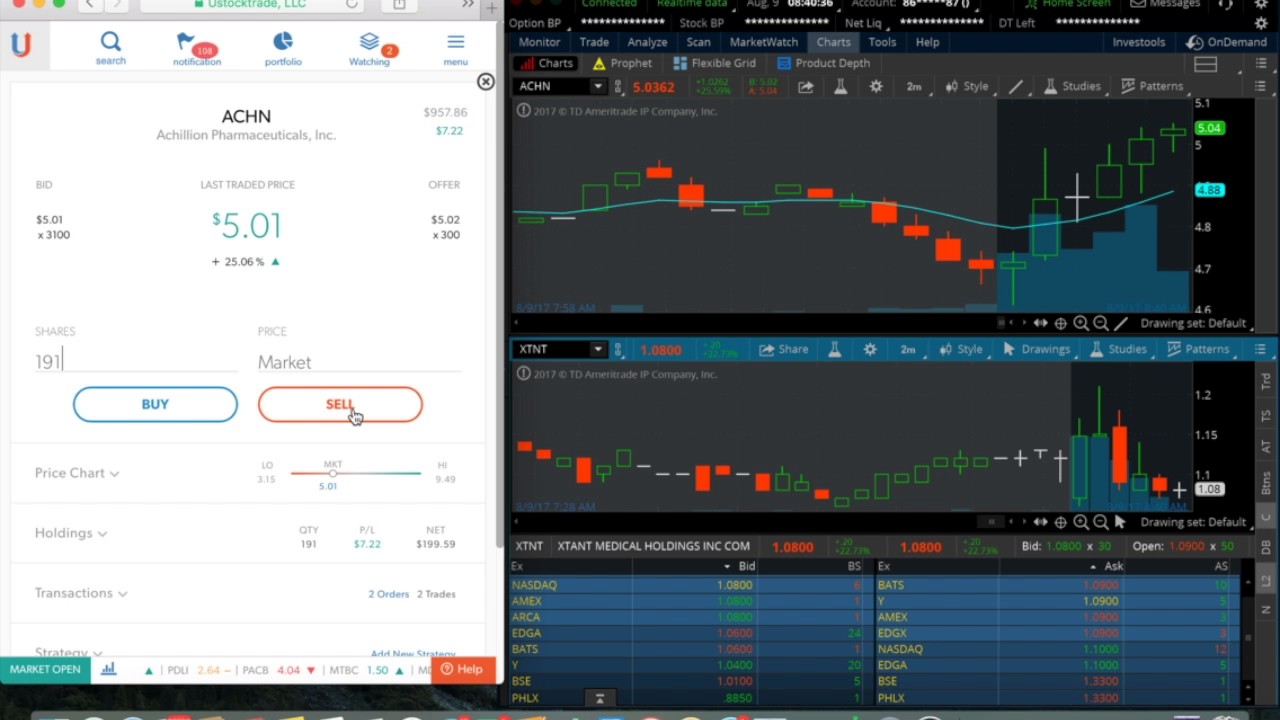This screenshot has height=720, width=1280.
Task: Click the Help button
Action: pyautogui.click(x=462, y=669)
